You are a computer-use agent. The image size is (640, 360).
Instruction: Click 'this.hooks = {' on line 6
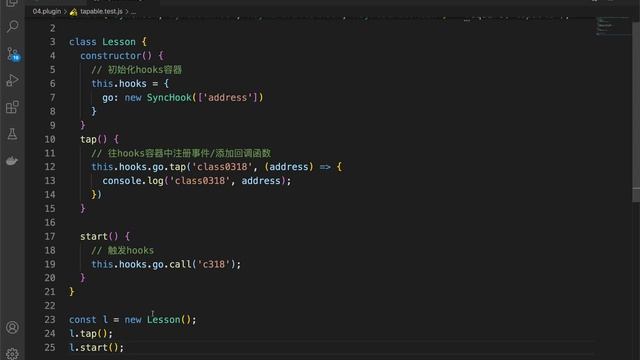click(130, 84)
